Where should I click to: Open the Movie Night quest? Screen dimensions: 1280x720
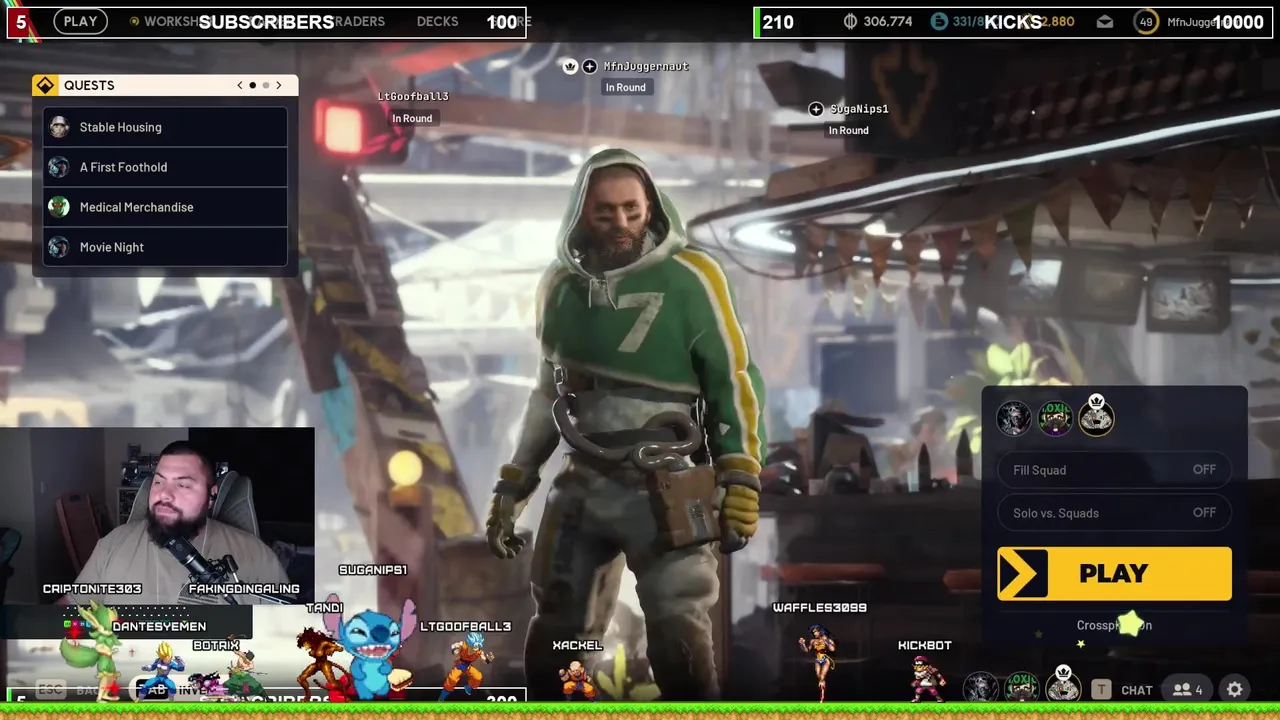165,247
